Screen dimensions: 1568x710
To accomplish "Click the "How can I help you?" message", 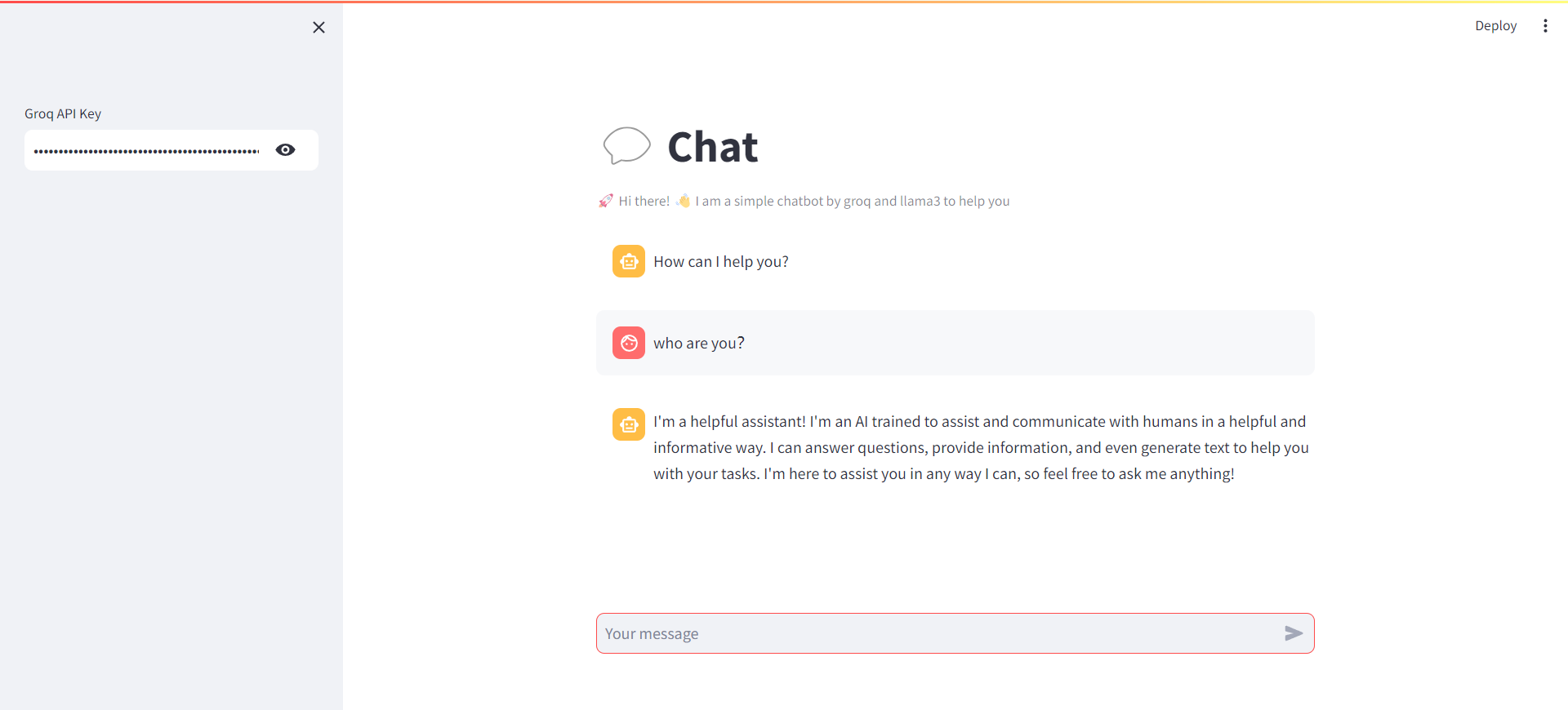I will pos(721,262).
